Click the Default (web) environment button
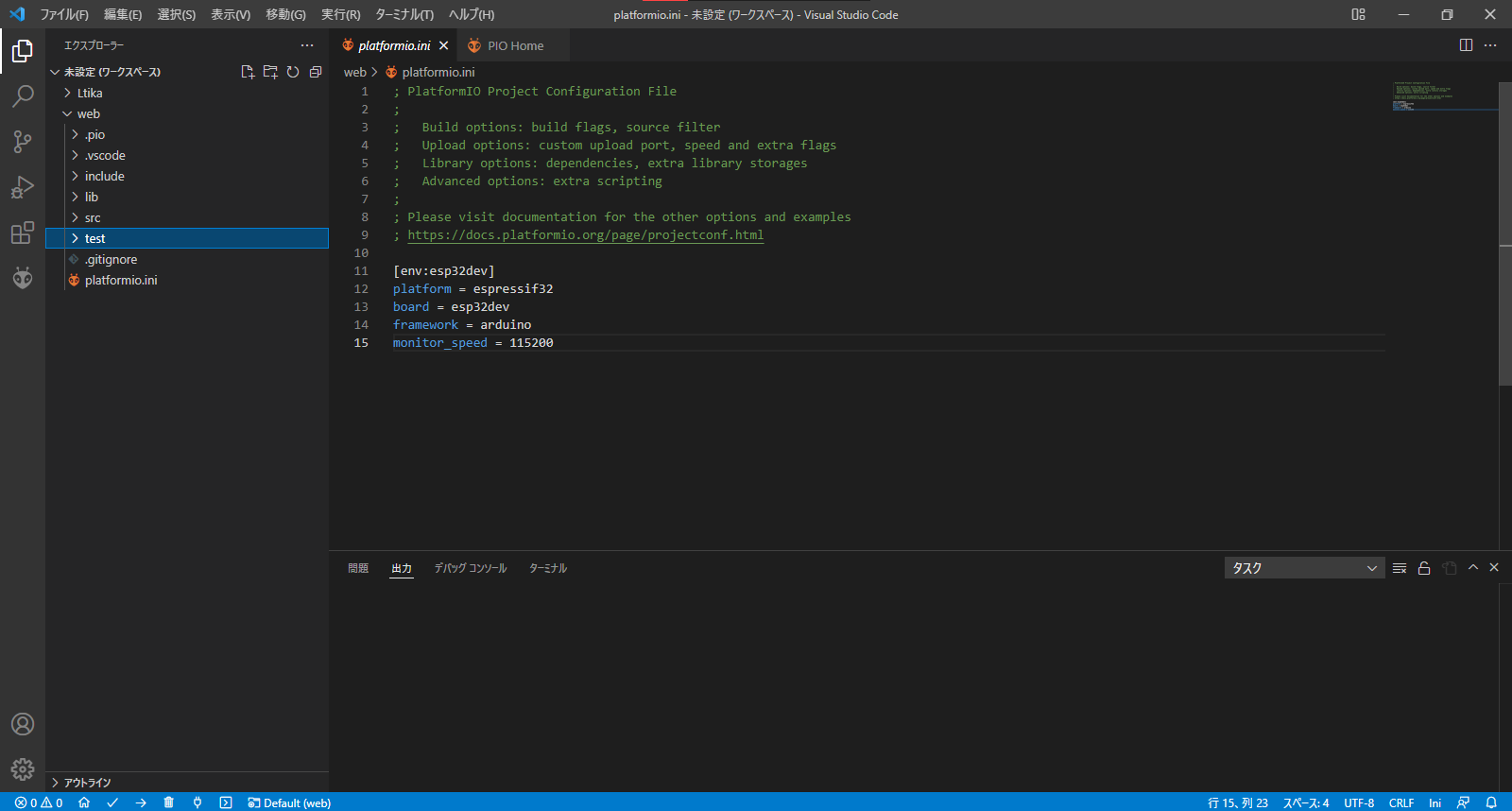The width and height of the screenshot is (1512, 811). 289,802
